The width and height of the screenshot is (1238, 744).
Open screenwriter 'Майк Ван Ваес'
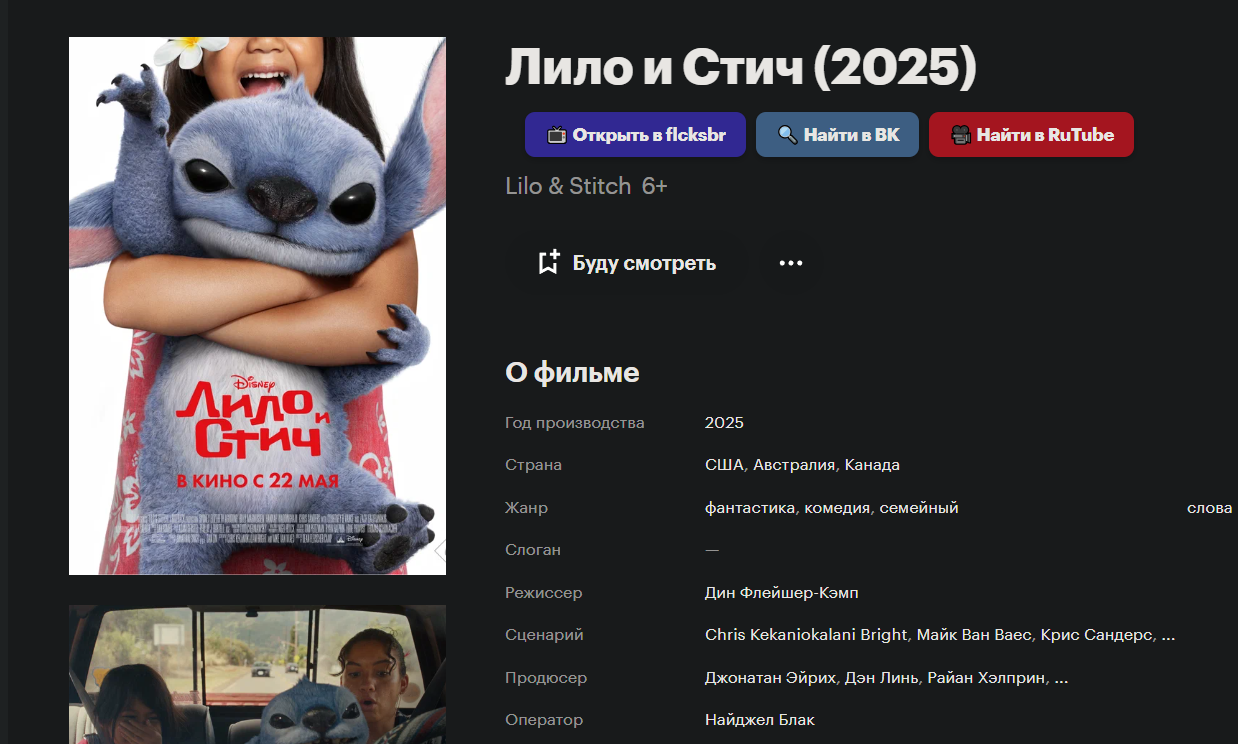pos(974,635)
